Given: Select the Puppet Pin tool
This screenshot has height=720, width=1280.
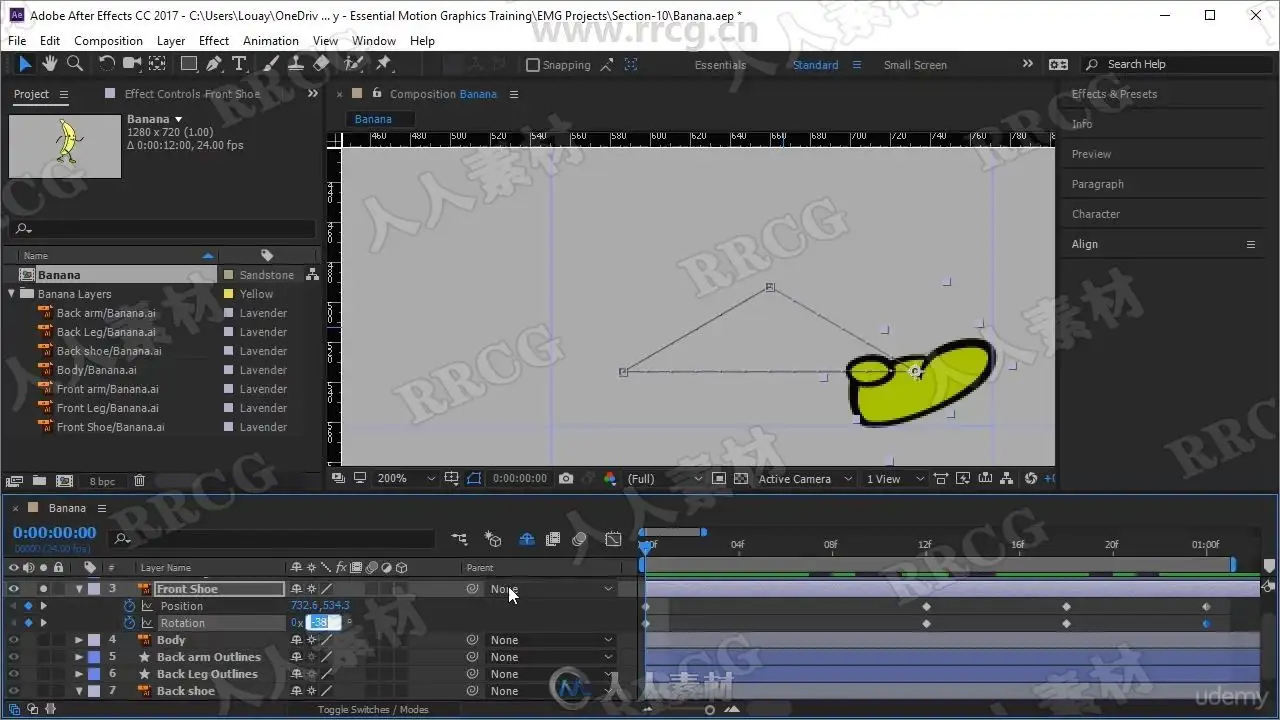Looking at the screenshot, I should tap(382, 64).
